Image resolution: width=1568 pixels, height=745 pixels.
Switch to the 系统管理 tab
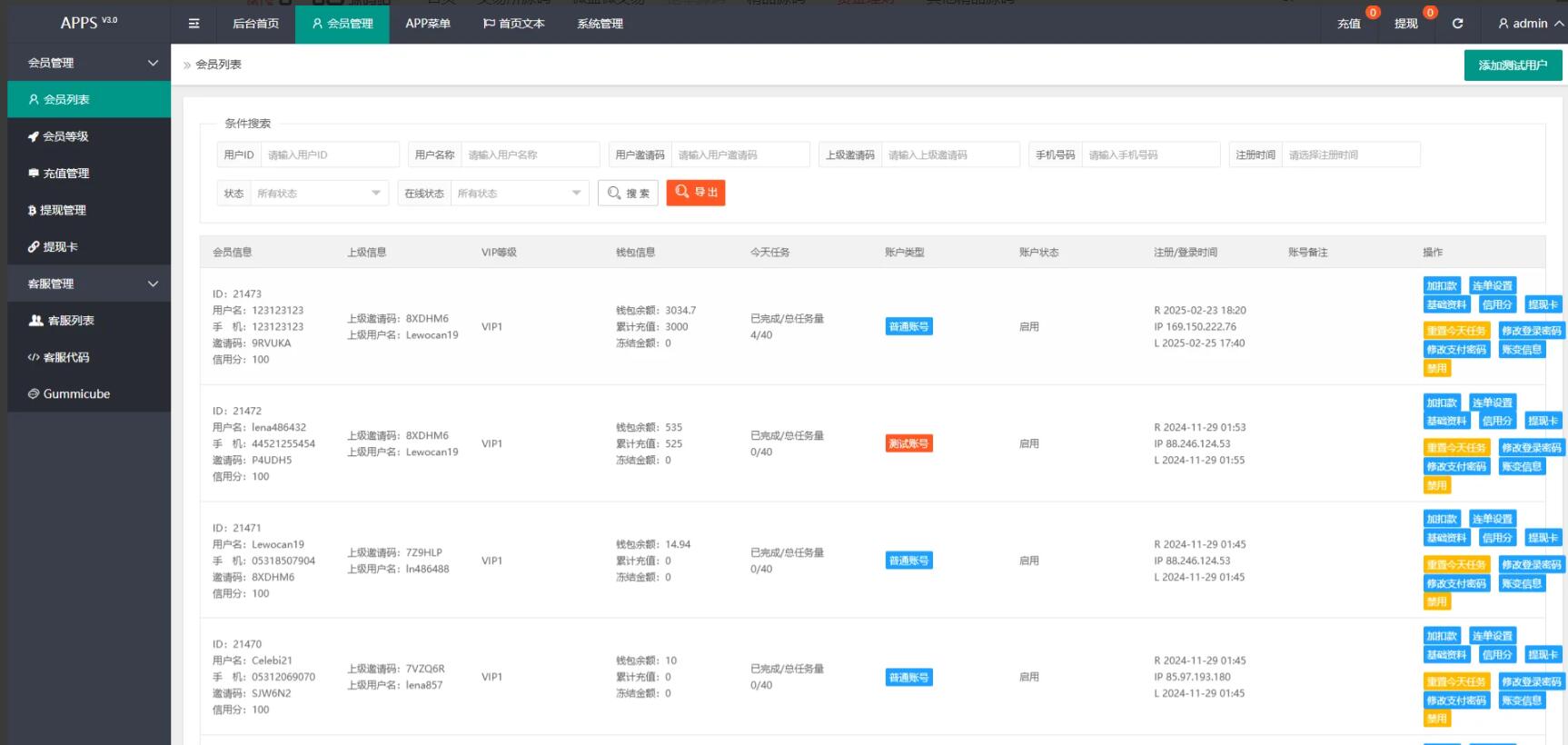pos(600,24)
